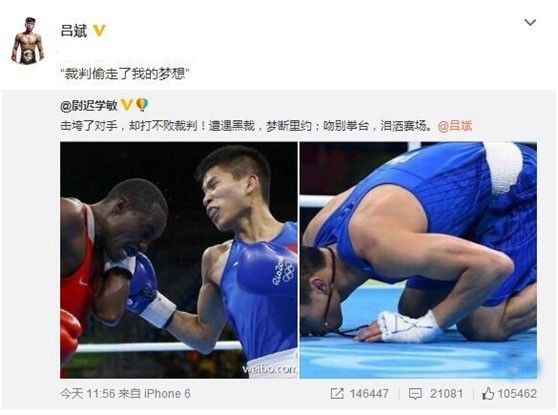Click the 105462 likes count
Image resolution: width=558 pixels, height=415 pixels.
coord(517,394)
